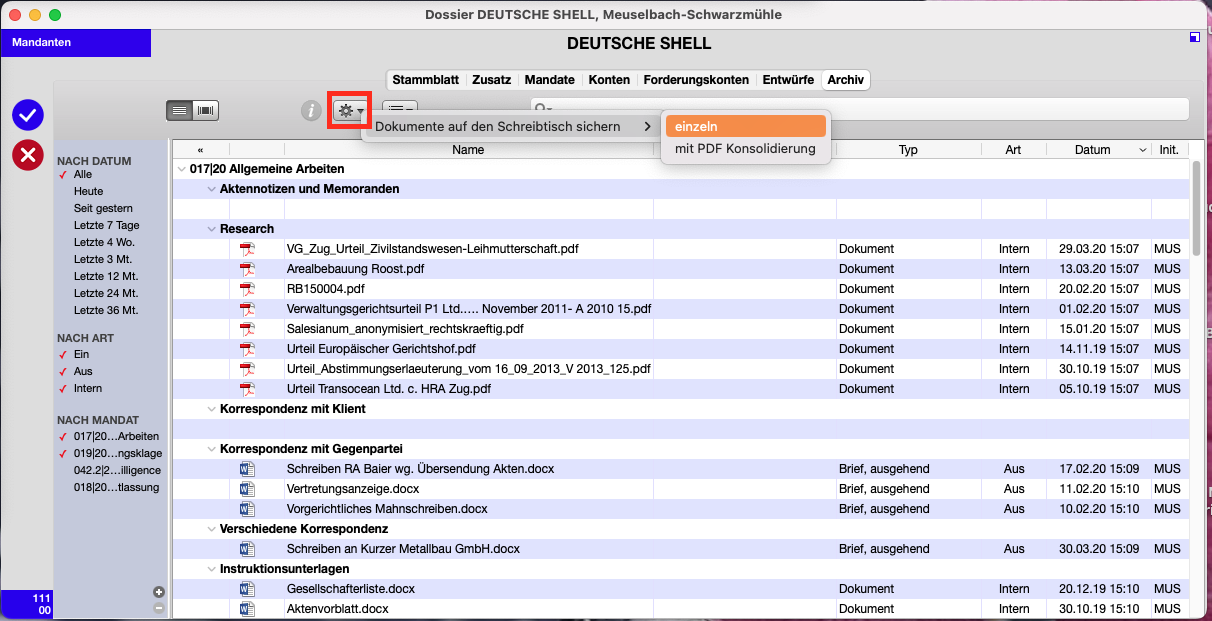This screenshot has width=1212, height=621.
Task: Click Word icon of Schreiben RA Baier document
Action: (x=247, y=469)
